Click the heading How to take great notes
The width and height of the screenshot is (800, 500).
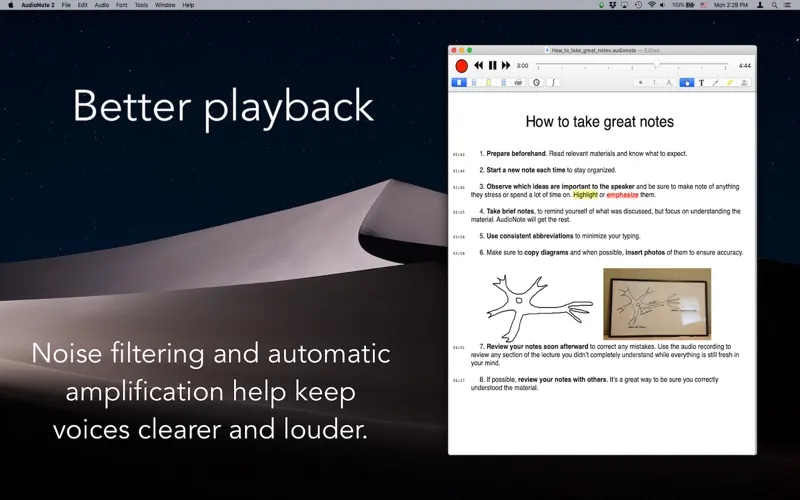tap(599, 121)
